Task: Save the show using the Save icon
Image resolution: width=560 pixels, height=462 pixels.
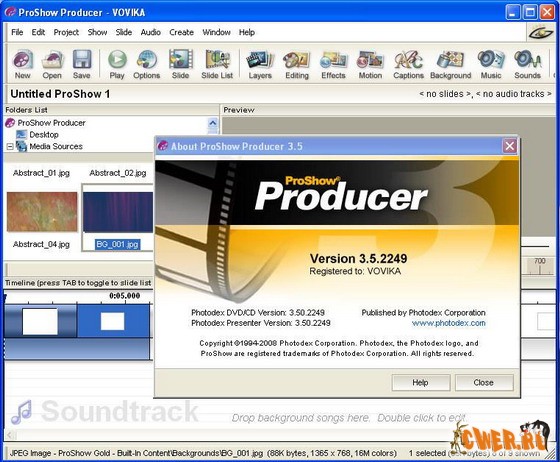Action: pos(82,64)
